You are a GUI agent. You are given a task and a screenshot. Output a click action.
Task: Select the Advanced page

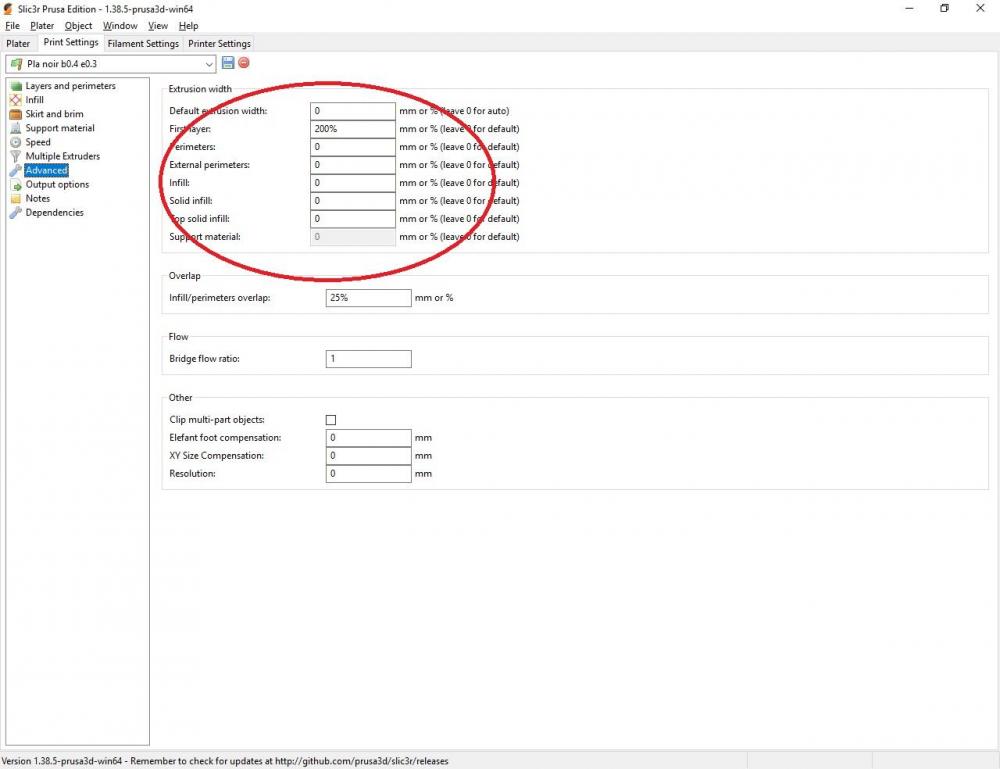[x=46, y=170]
